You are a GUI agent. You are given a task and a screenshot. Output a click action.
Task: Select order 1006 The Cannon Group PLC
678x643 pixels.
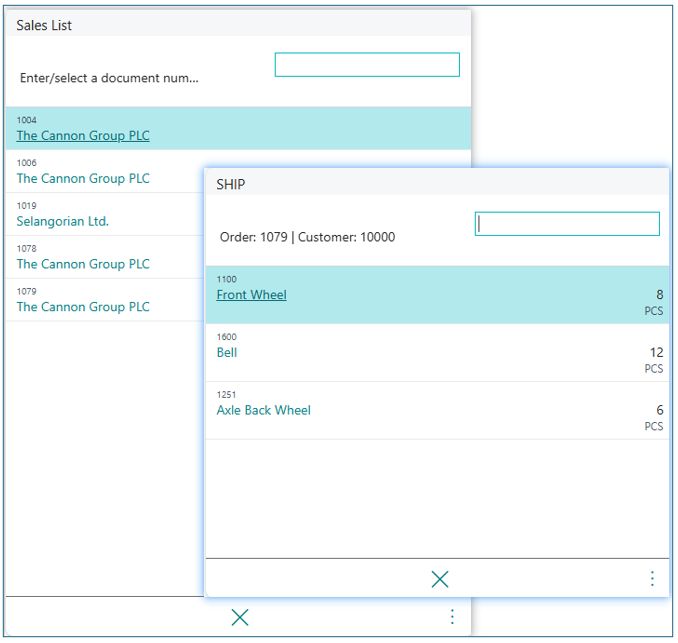pos(83,179)
